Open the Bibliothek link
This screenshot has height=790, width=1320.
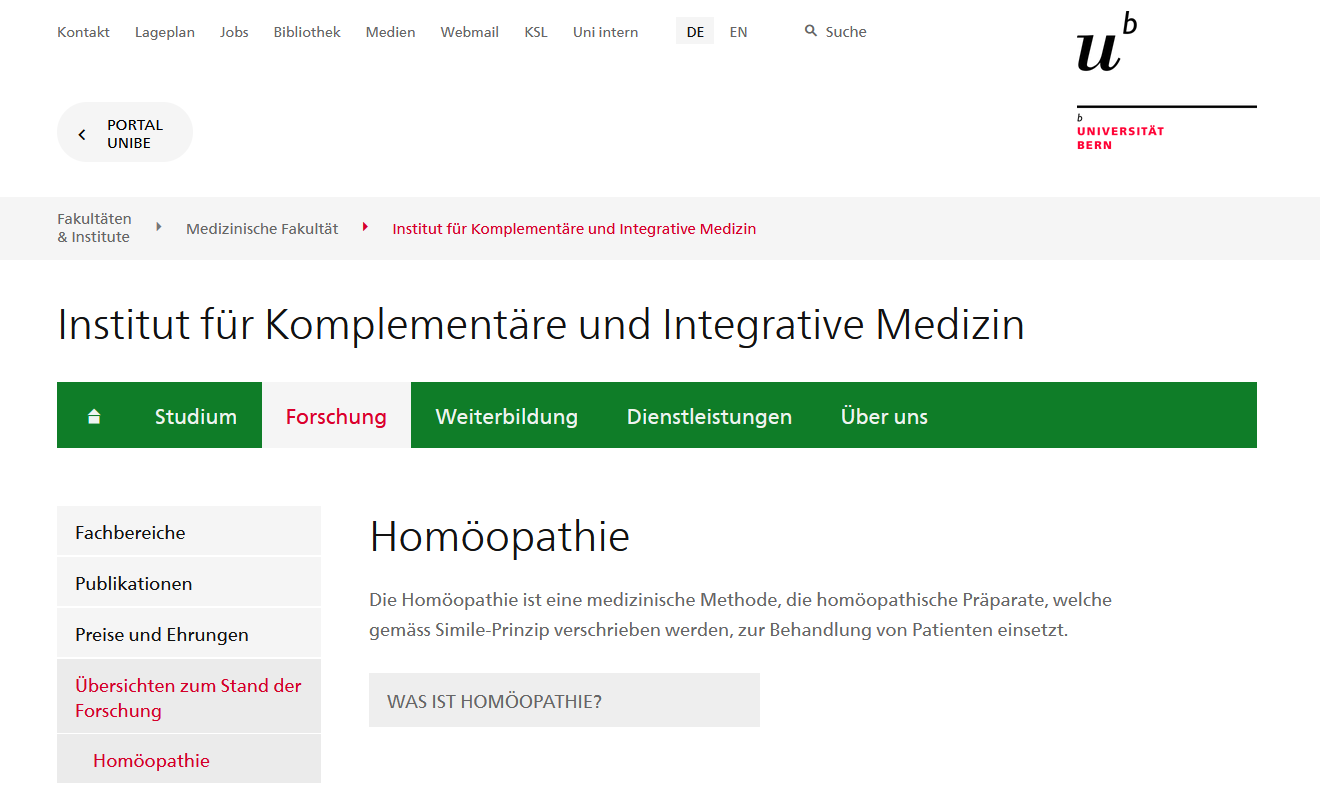(x=307, y=32)
